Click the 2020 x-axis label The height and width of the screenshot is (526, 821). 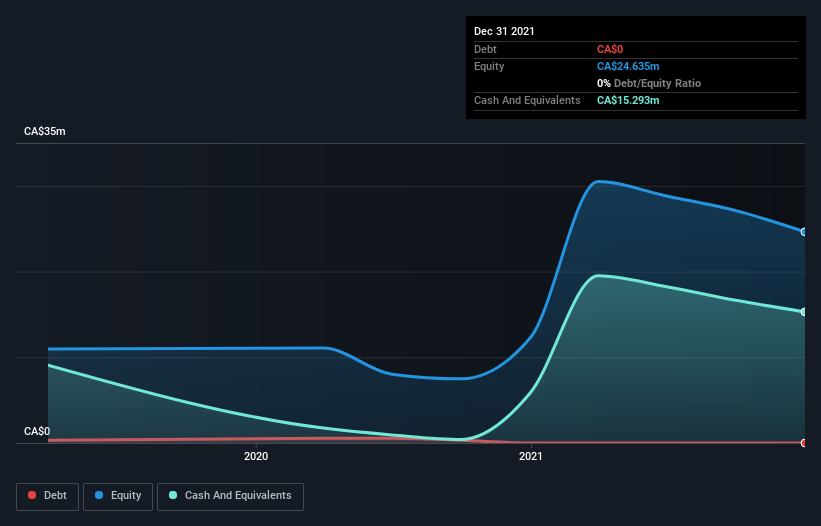point(256,456)
